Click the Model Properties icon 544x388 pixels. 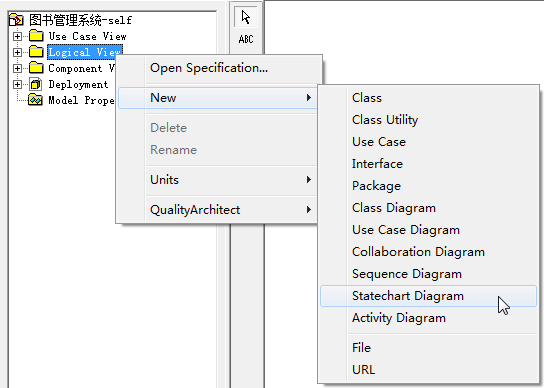(35, 100)
